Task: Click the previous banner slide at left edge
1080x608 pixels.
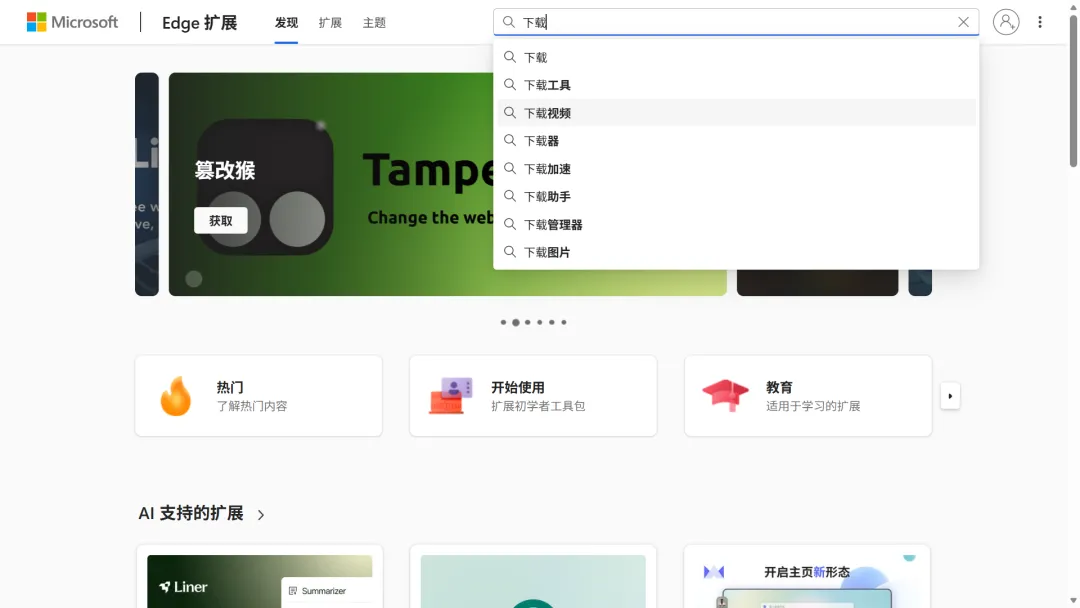Action: coord(147,185)
